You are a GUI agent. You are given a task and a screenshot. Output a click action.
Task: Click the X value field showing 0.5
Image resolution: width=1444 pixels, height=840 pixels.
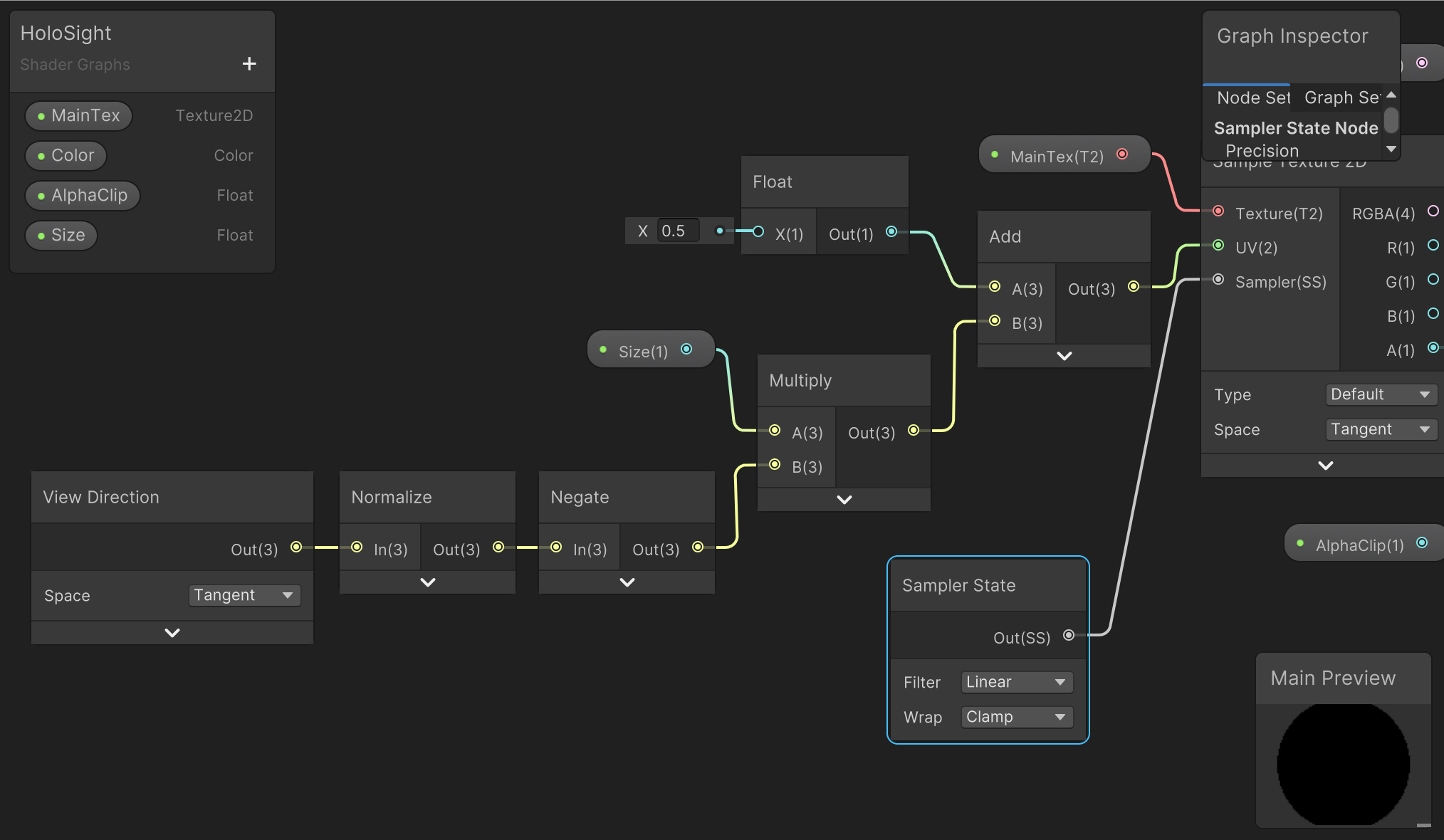click(677, 231)
